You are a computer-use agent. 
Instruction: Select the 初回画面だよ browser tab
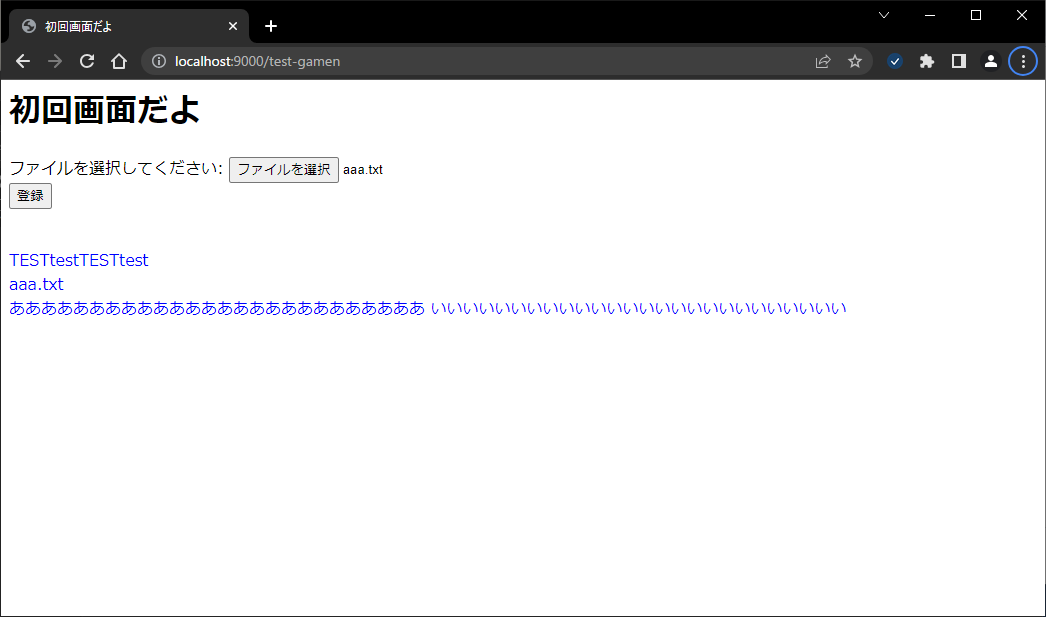[129, 26]
